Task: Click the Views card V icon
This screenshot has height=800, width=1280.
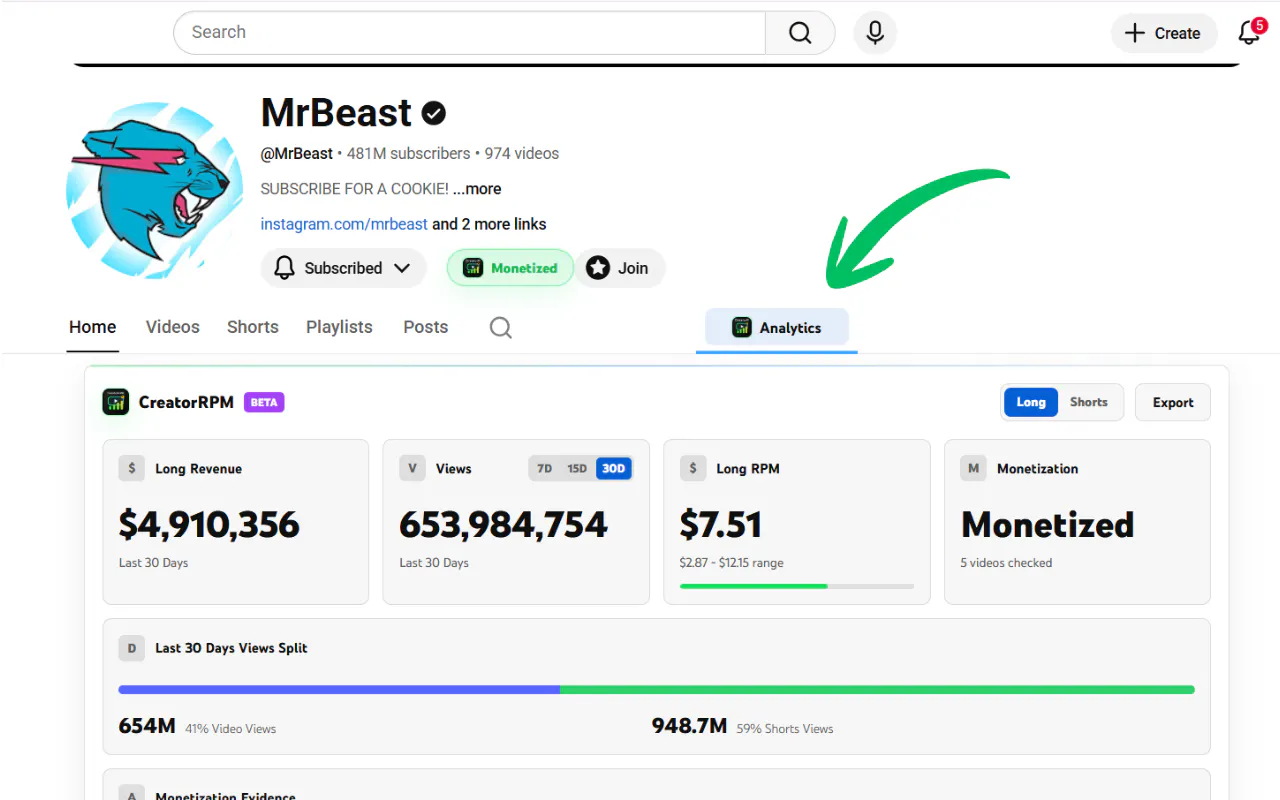Action: point(412,468)
